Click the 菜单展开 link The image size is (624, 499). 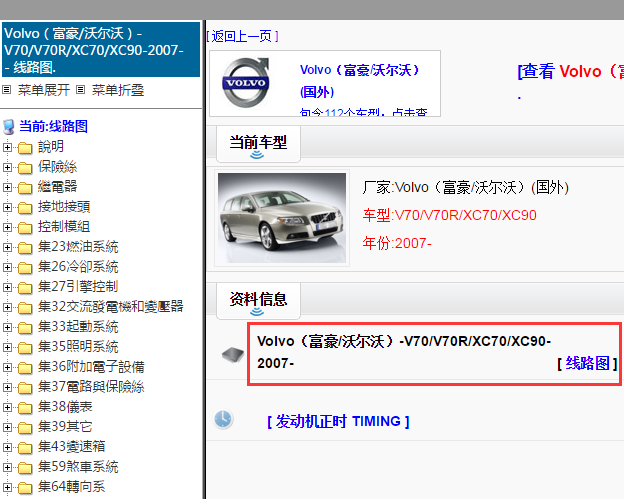(44, 90)
